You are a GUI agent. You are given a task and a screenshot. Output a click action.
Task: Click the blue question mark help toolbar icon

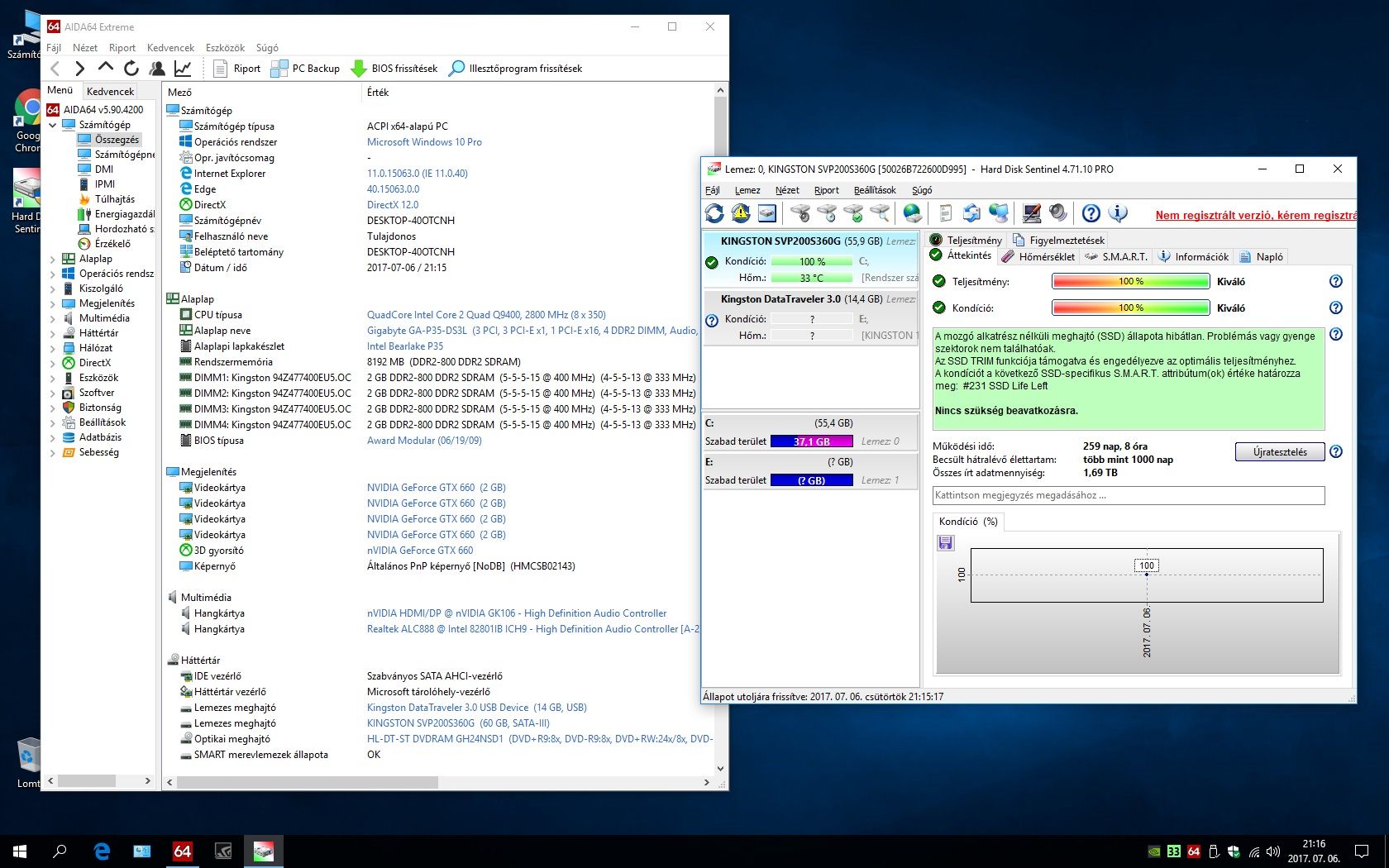tap(1091, 213)
